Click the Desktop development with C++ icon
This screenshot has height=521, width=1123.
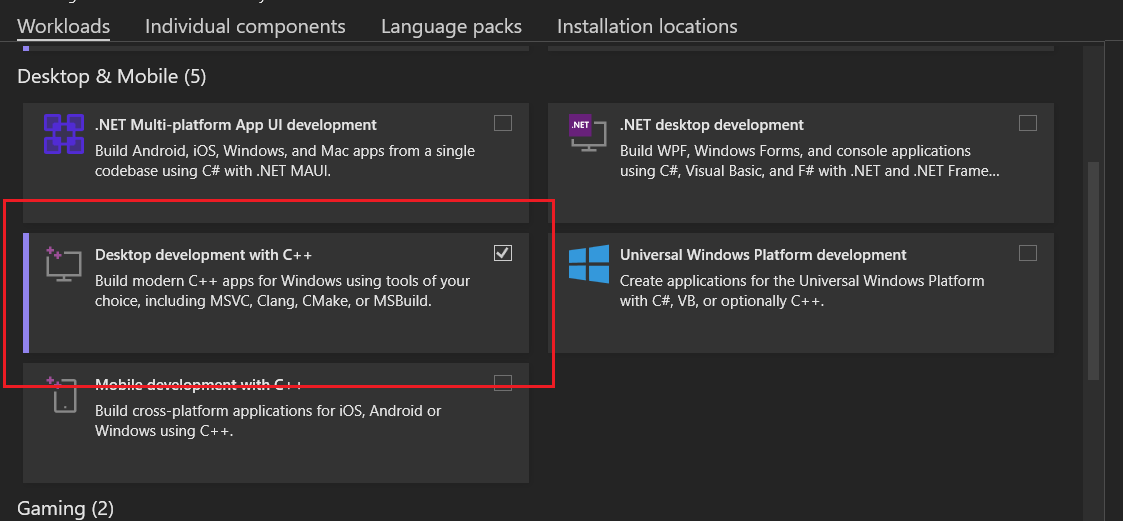pyautogui.click(x=62, y=264)
